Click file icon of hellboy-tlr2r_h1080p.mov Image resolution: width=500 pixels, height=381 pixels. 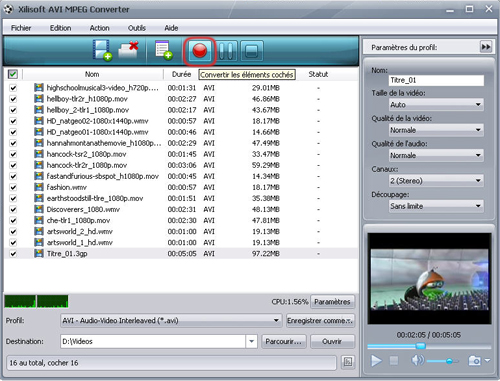pyautogui.click(x=39, y=99)
